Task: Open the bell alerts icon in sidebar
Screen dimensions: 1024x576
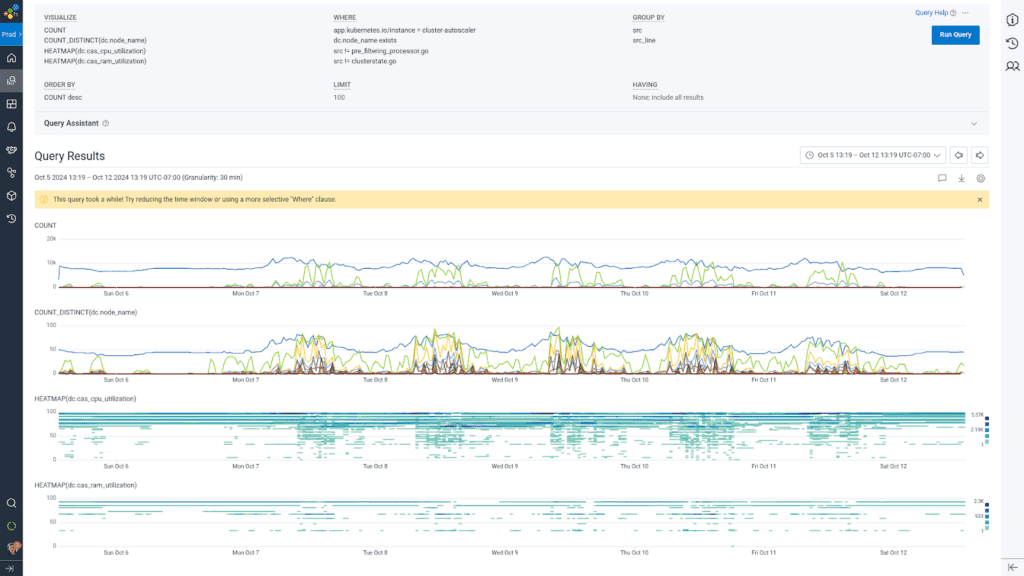Action: pyautogui.click(x=11, y=127)
